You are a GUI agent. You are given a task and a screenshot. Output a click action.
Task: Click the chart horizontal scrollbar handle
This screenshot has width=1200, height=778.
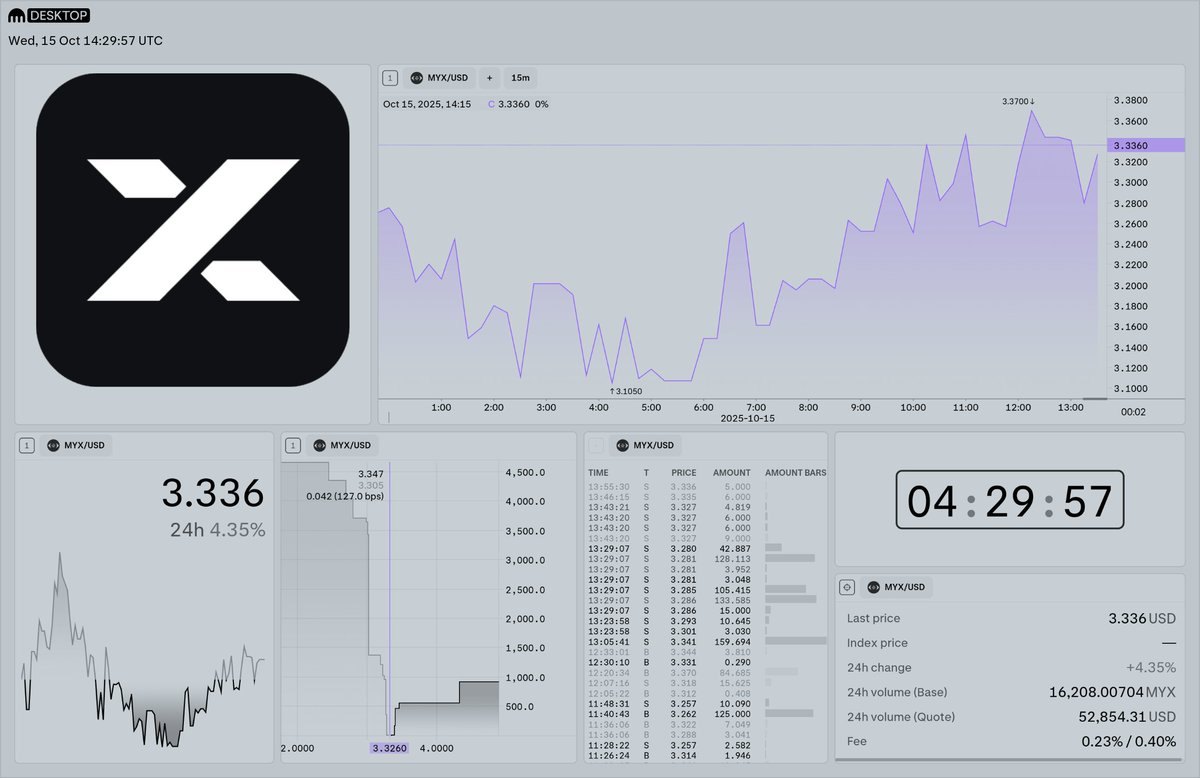pyautogui.click(x=1095, y=399)
